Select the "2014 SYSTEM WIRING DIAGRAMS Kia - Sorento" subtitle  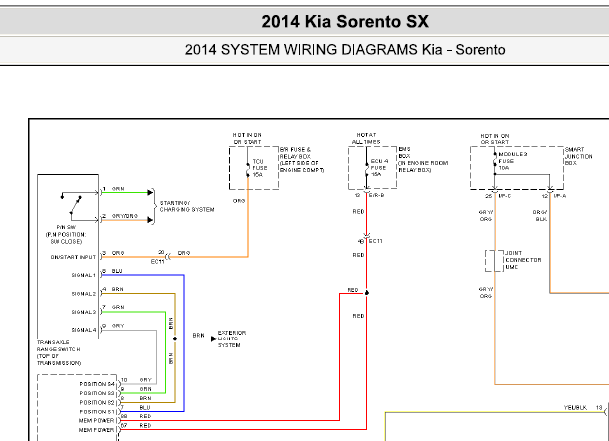[x=345, y=50]
